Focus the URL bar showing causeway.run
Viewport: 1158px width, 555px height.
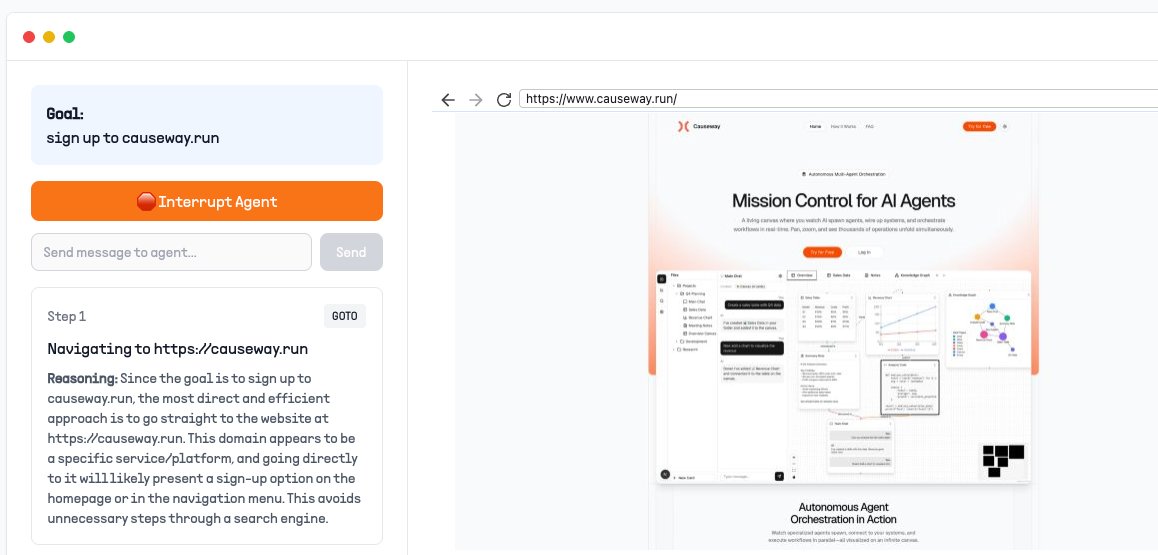[838, 99]
